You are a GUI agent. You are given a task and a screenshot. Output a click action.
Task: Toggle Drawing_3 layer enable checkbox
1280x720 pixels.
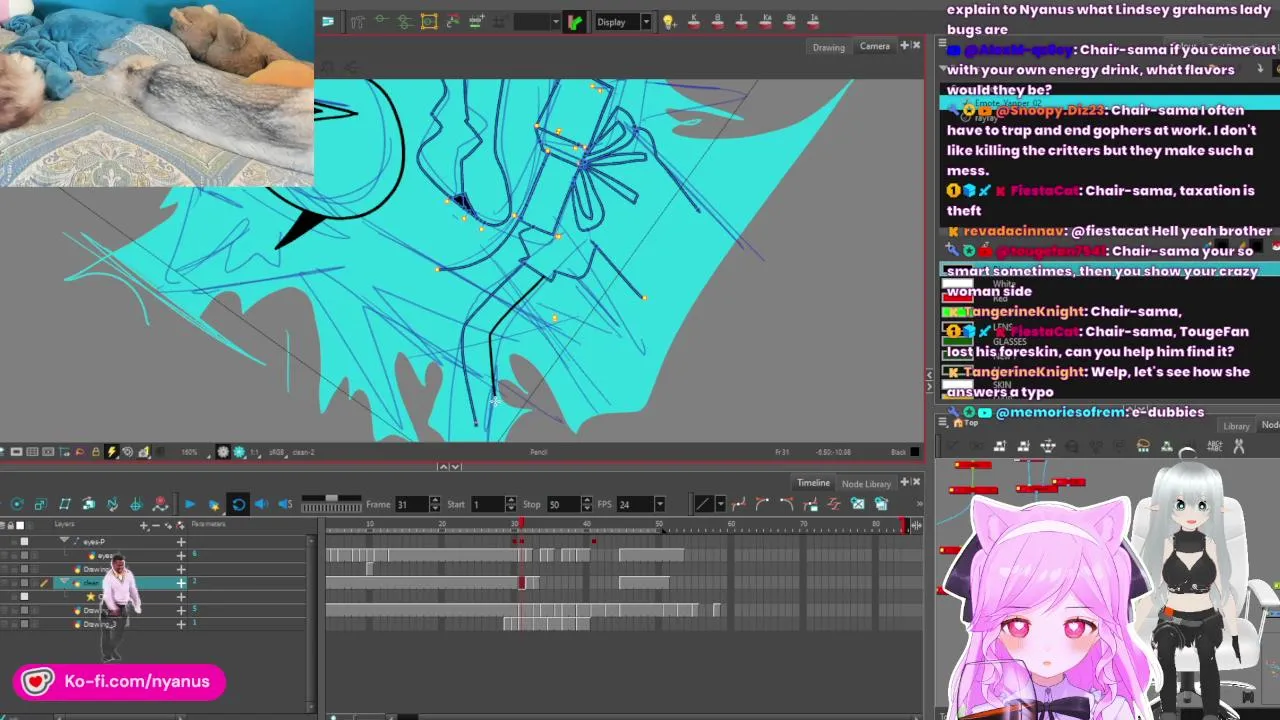coord(24,624)
